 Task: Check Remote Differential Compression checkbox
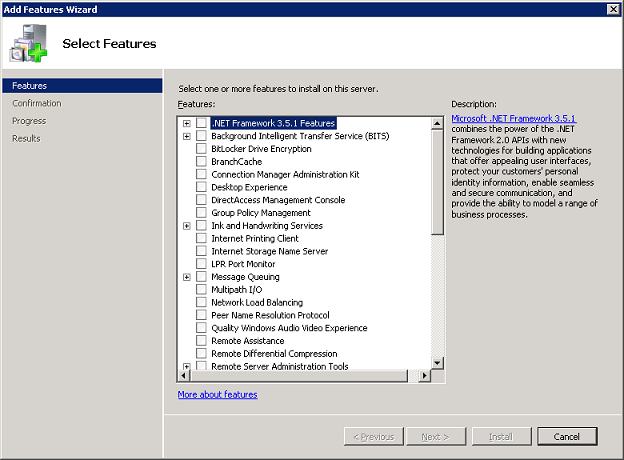tap(201, 353)
